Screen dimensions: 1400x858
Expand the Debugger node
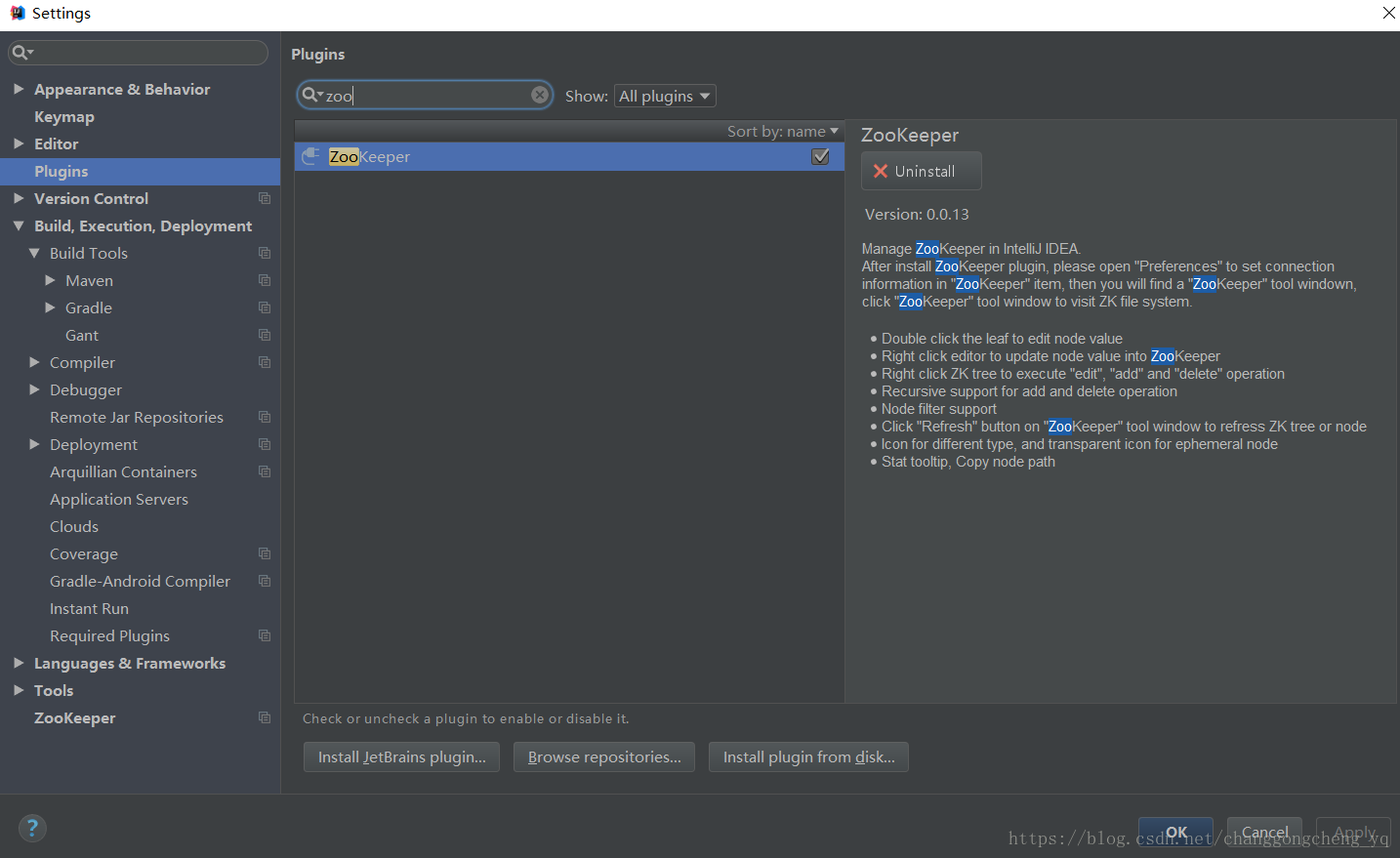[34, 389]
